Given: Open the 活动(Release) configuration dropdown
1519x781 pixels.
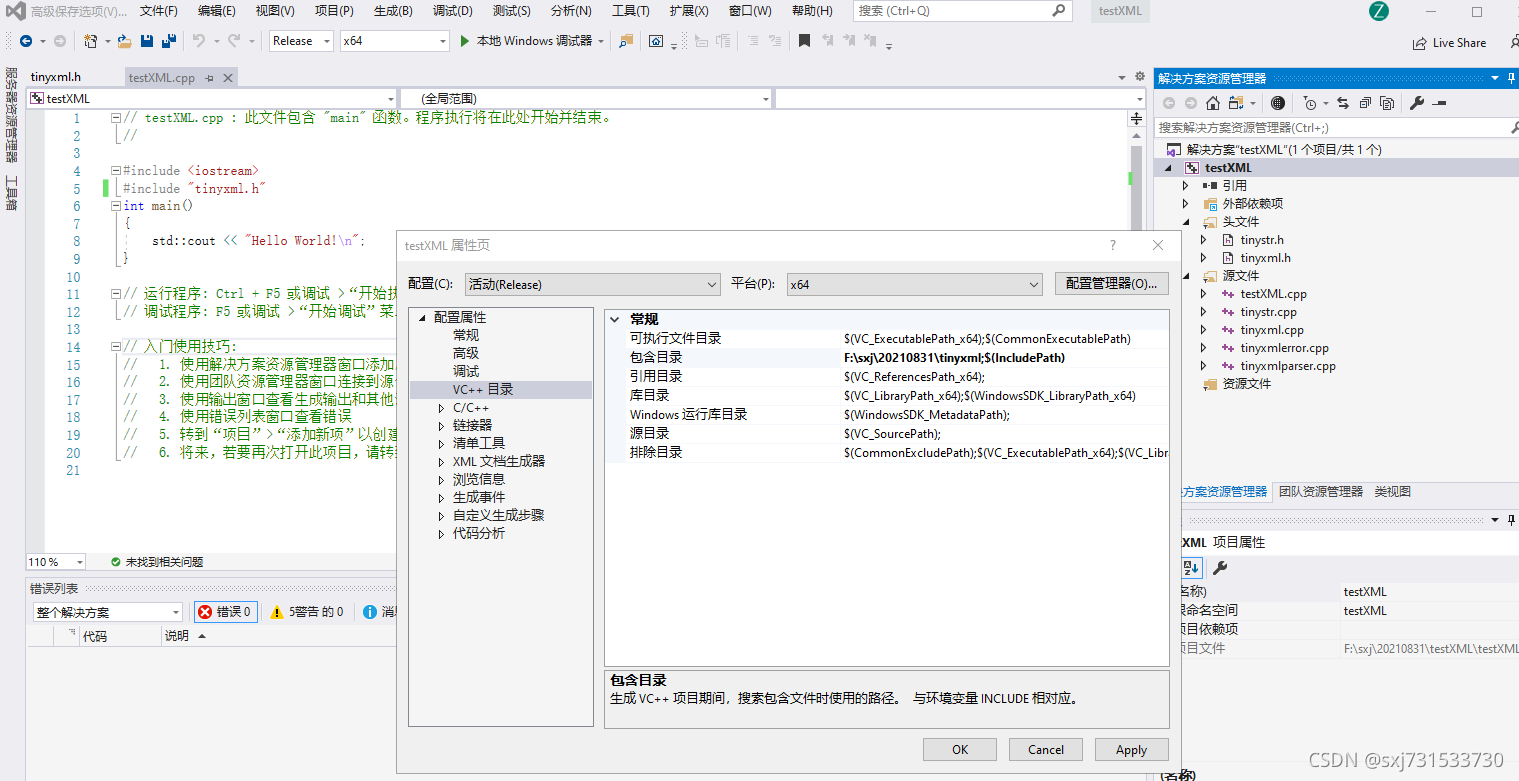Looking at the screenshot, I should [592, 284].
